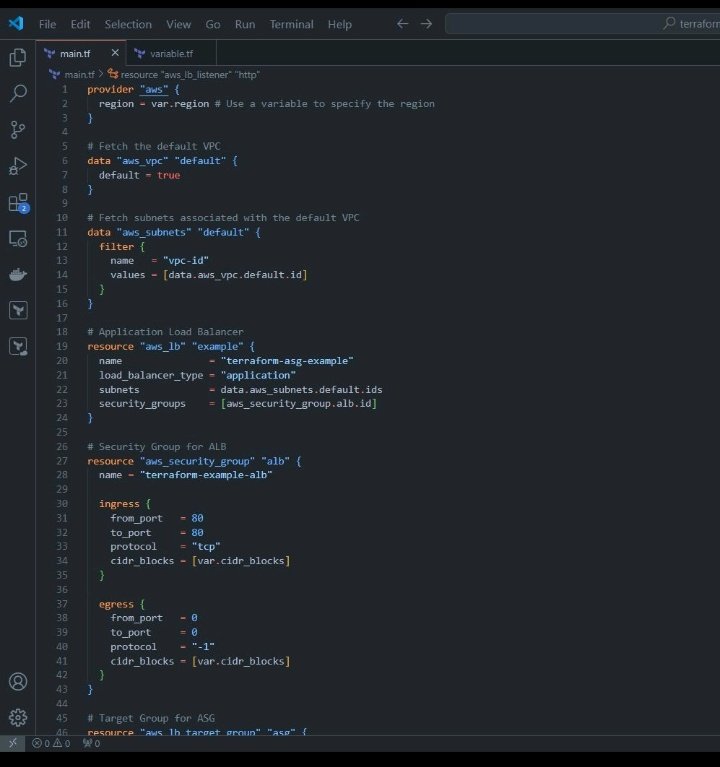Click 'data.aws_vpc.default.id' on line 14

point(235,275)
